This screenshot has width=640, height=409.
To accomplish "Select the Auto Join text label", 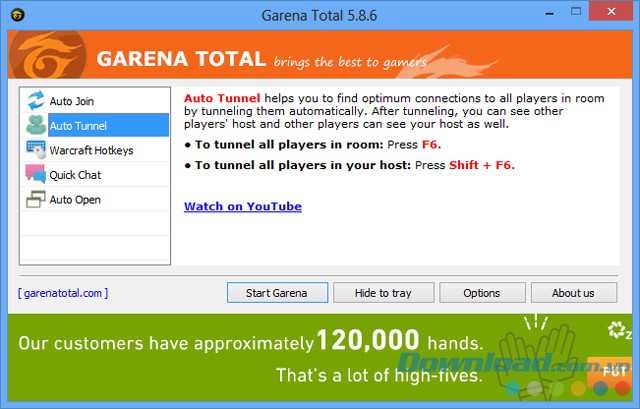I will tap(72, 102).
